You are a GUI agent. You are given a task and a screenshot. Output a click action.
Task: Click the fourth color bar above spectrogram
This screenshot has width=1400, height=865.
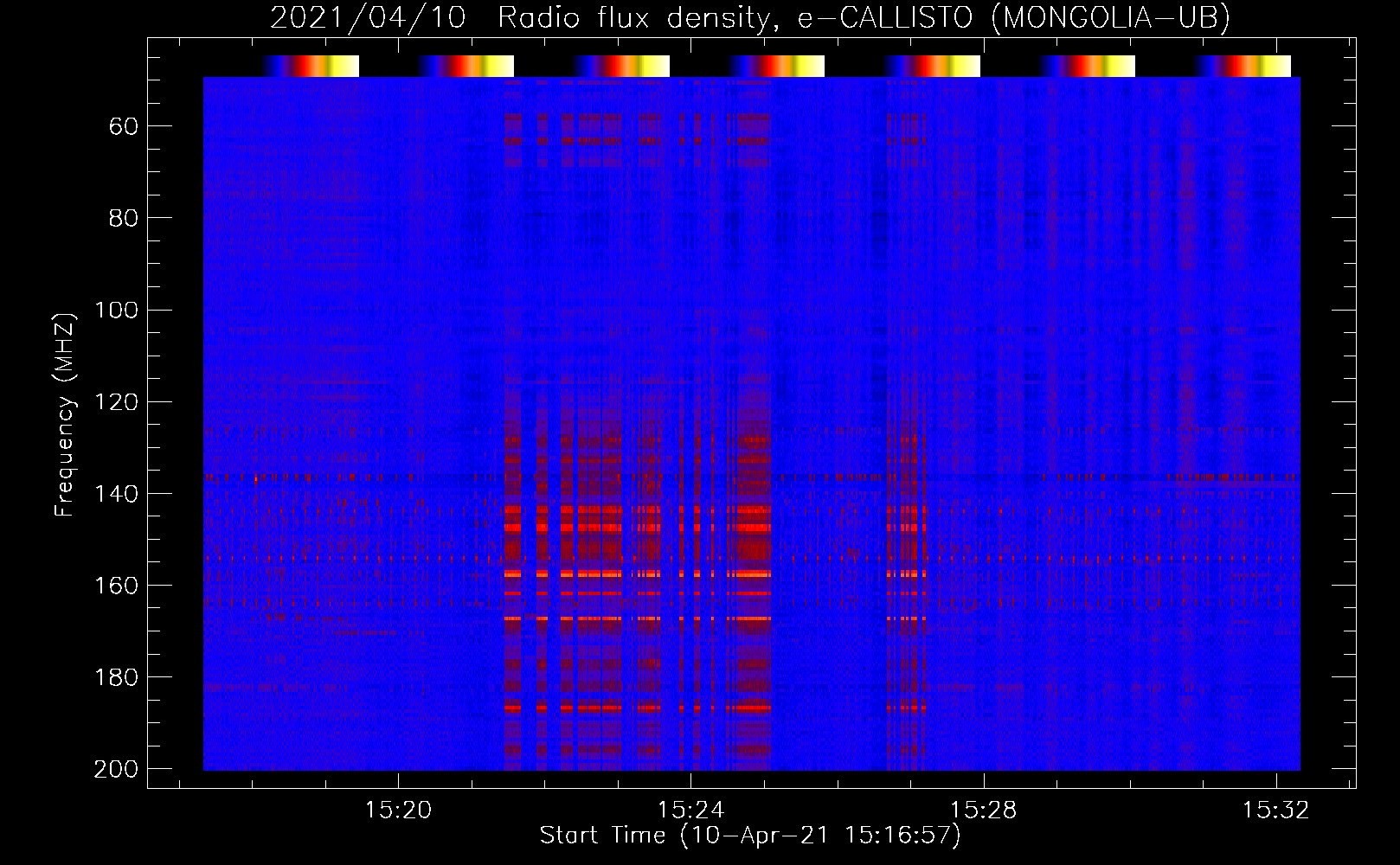777,66
